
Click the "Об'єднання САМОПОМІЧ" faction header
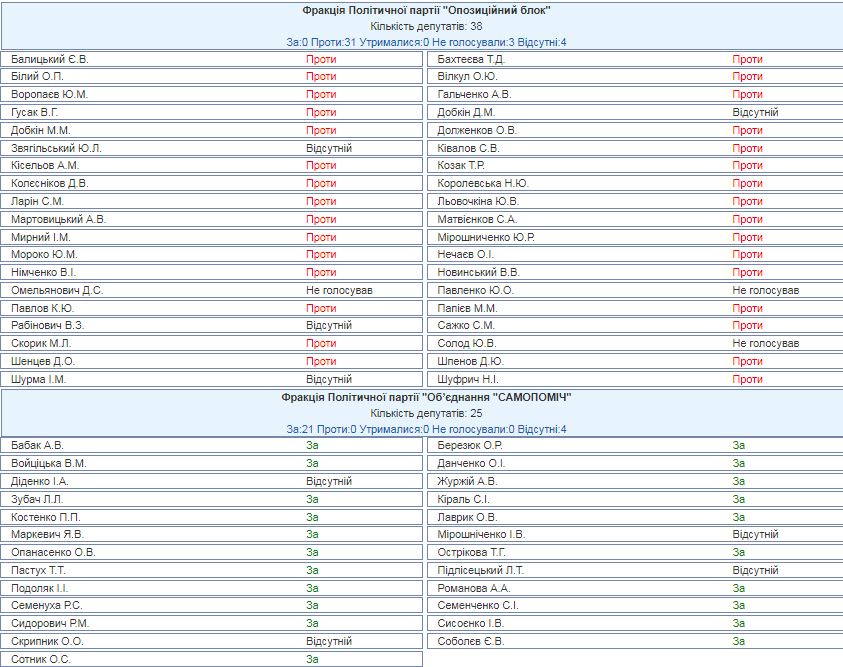427,397
